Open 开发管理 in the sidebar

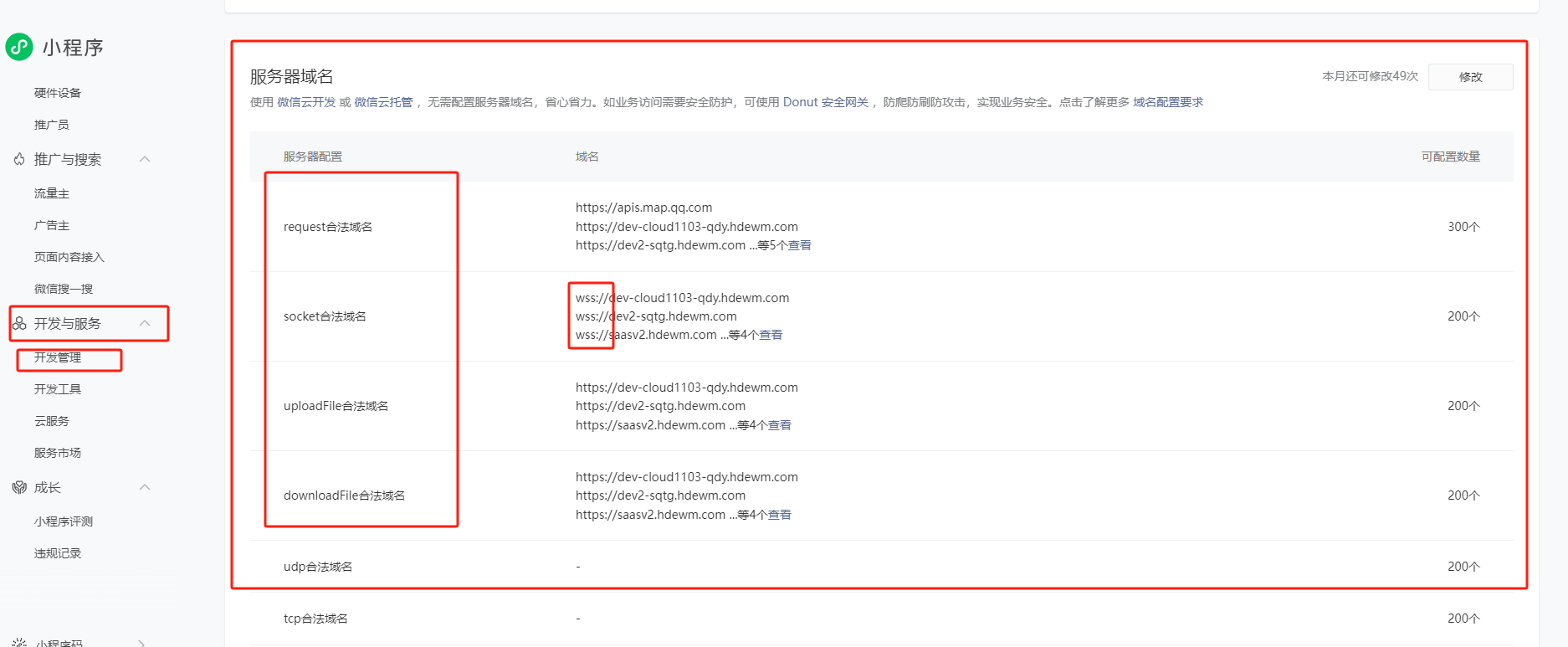(x=58, y=357)
